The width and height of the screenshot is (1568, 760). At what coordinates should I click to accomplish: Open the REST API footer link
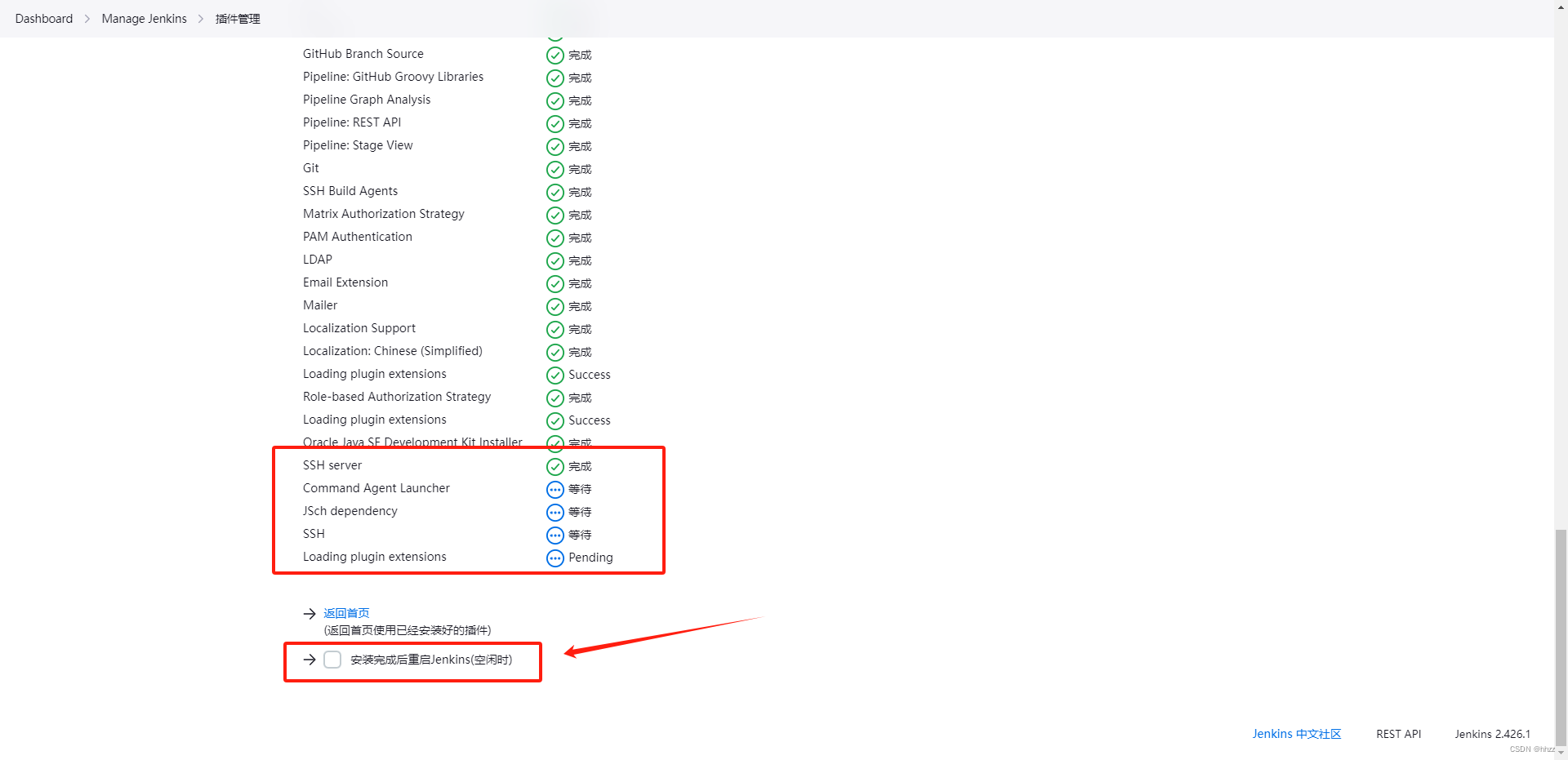(x=1398, y=734)
